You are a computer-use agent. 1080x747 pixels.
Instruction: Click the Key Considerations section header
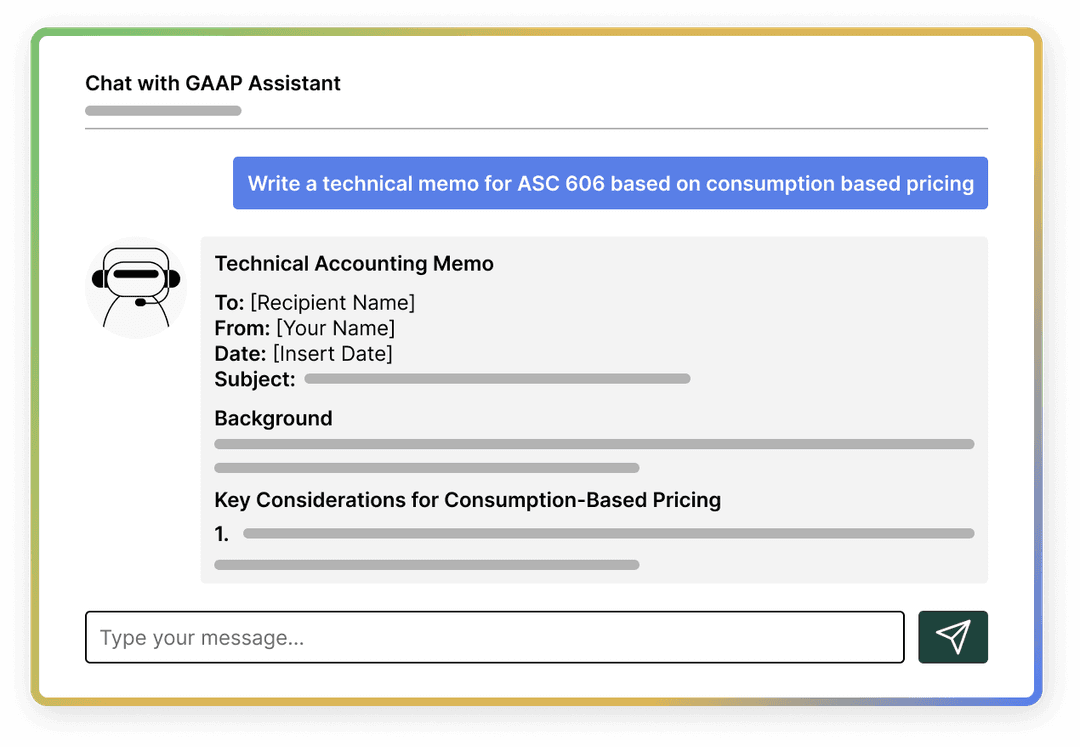click(x=467, y=500)
